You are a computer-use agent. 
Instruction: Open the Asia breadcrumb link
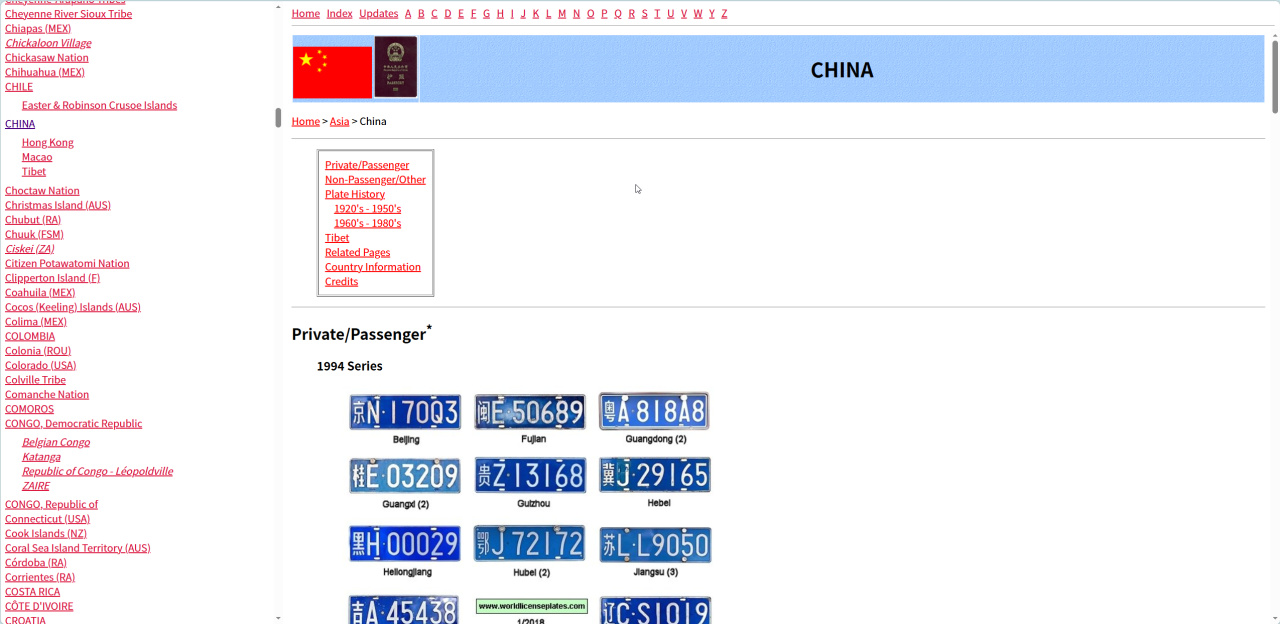coord(340,121)
